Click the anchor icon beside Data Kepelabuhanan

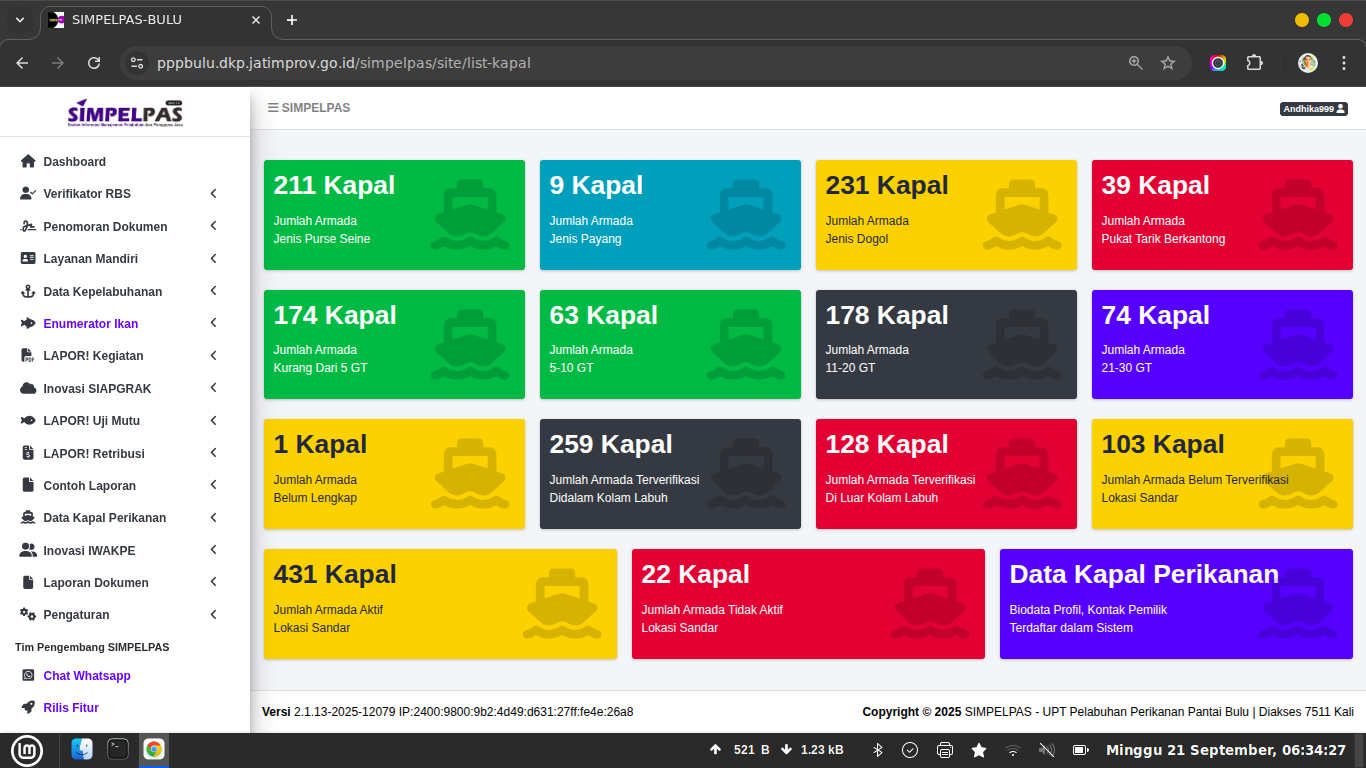coord(28,292)
